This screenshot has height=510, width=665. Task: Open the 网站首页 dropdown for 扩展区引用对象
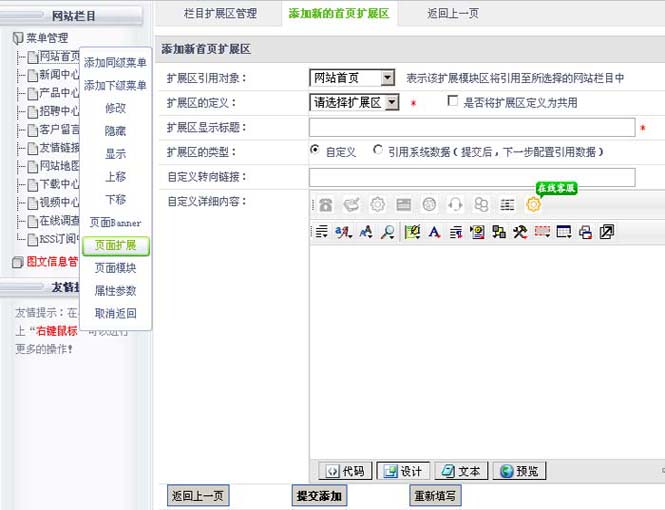pos(352,78)
